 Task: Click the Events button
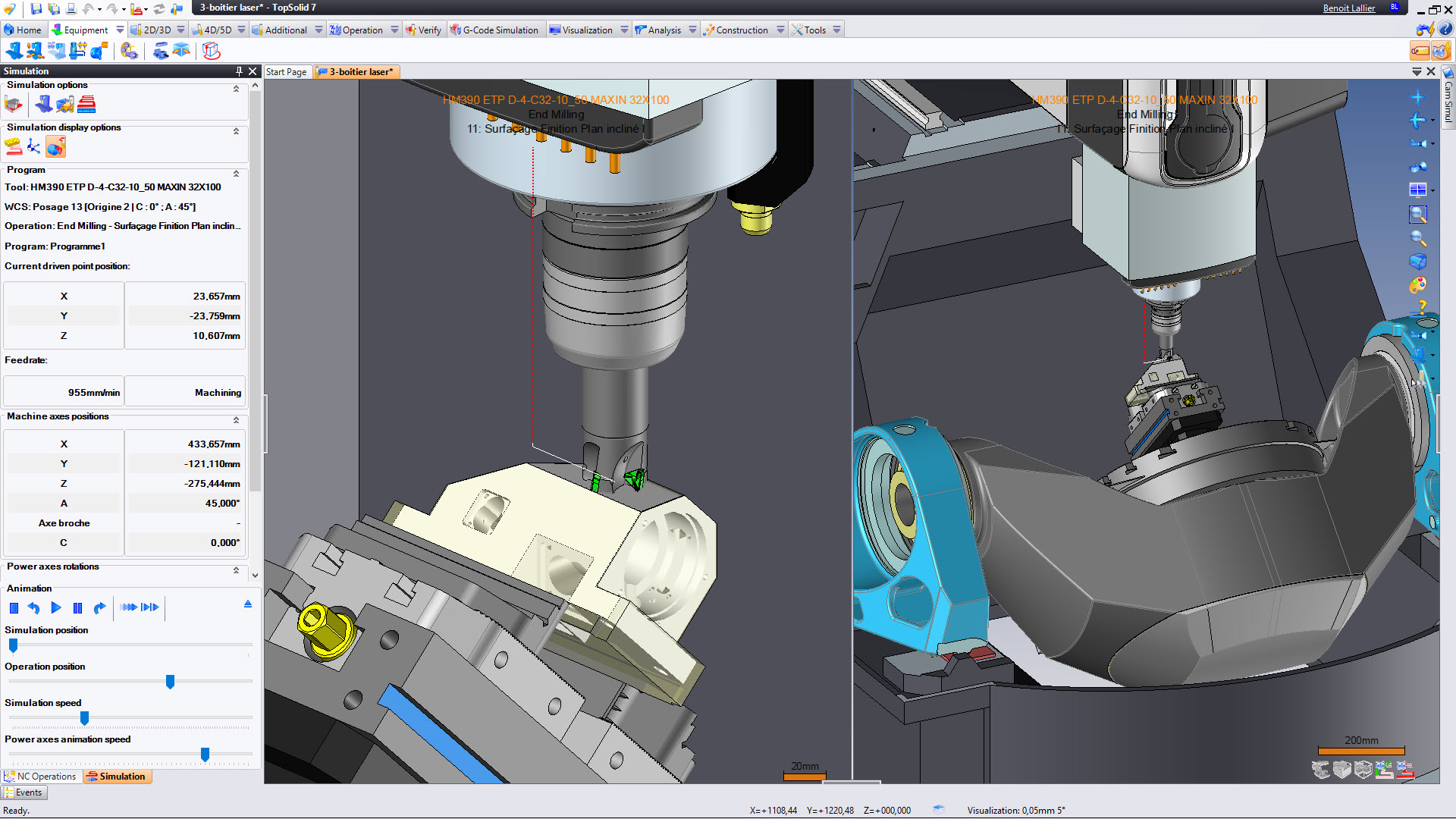[24, 792]
